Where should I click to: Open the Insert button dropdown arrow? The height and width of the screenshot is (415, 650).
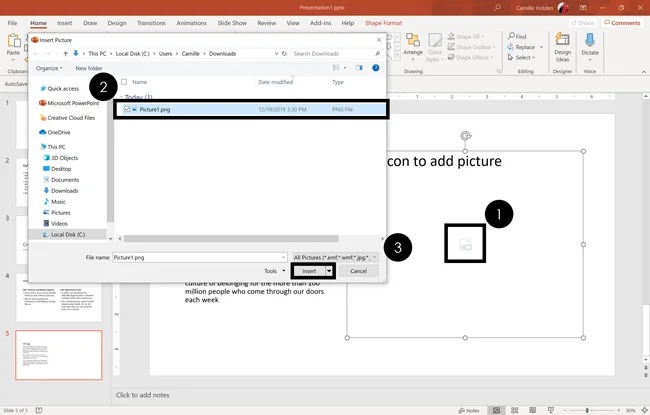coord(329,271)
